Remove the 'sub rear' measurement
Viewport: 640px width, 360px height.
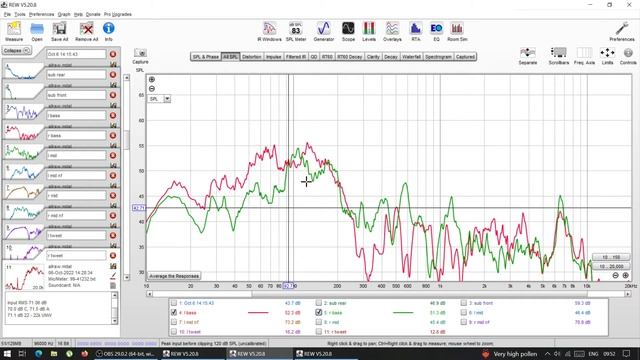pyautogui.click(x=113, y=75)
